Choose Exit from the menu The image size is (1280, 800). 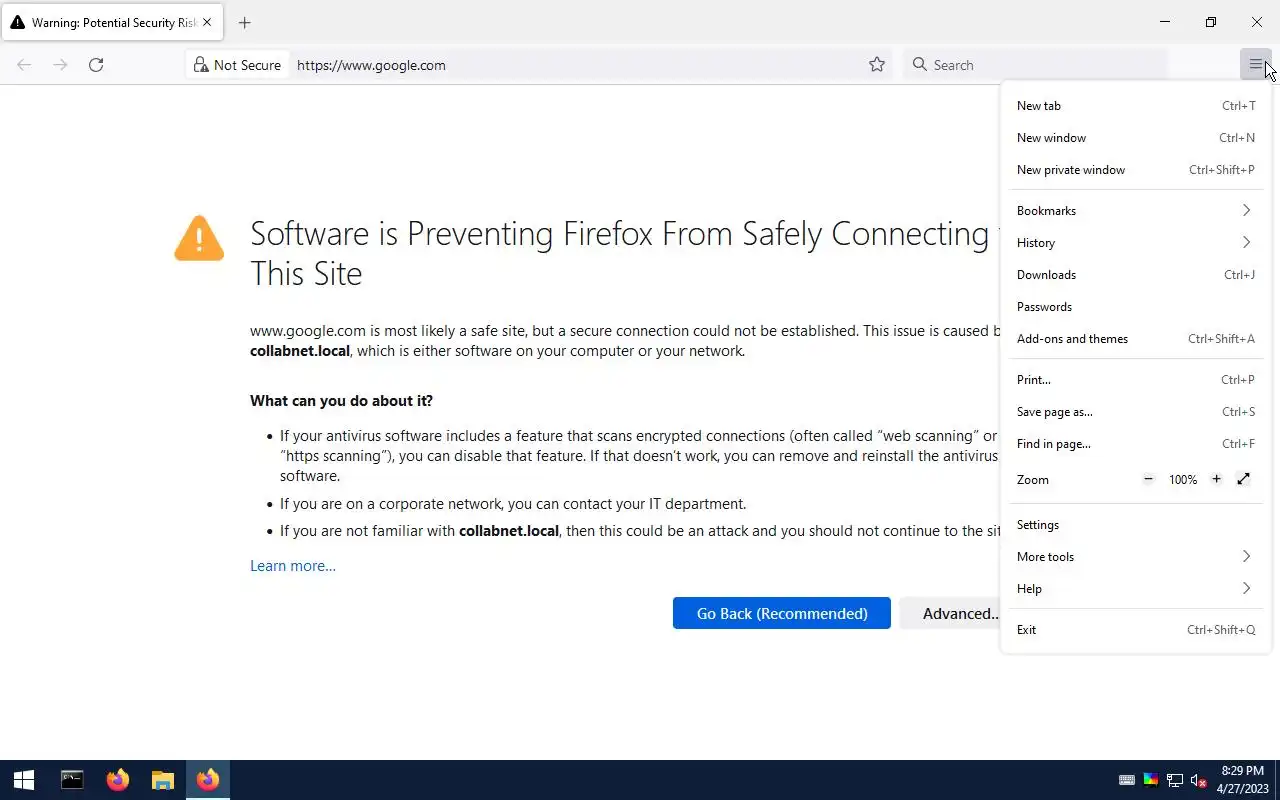[1135, 630]
